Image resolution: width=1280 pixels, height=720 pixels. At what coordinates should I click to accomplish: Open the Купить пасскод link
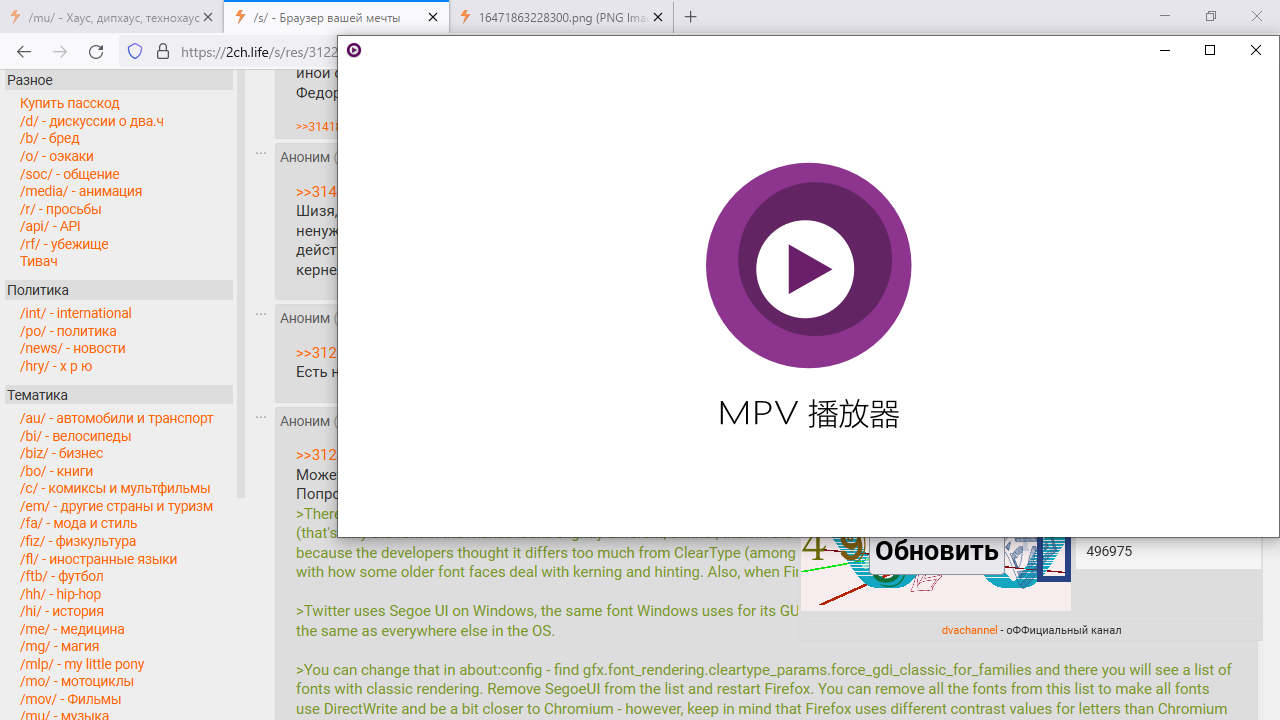coord(70,103)
